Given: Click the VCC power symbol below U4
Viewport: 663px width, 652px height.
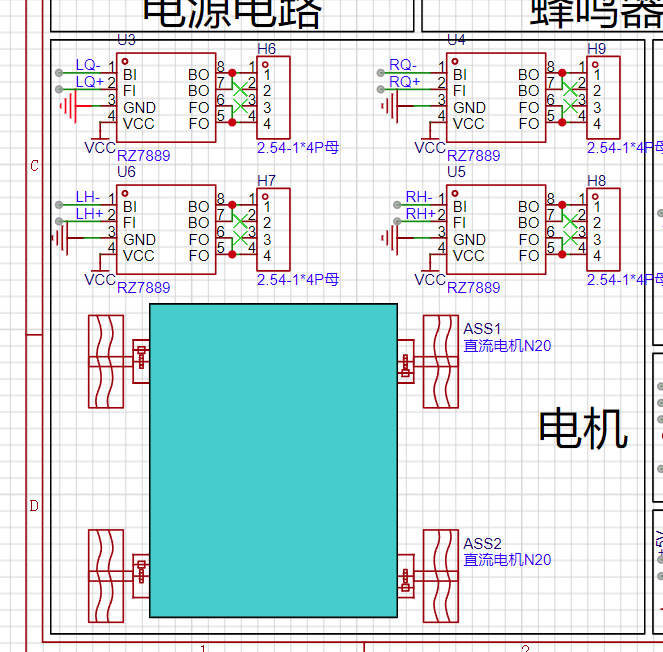Looking at the screenshot, I should [x=430, y=140].
